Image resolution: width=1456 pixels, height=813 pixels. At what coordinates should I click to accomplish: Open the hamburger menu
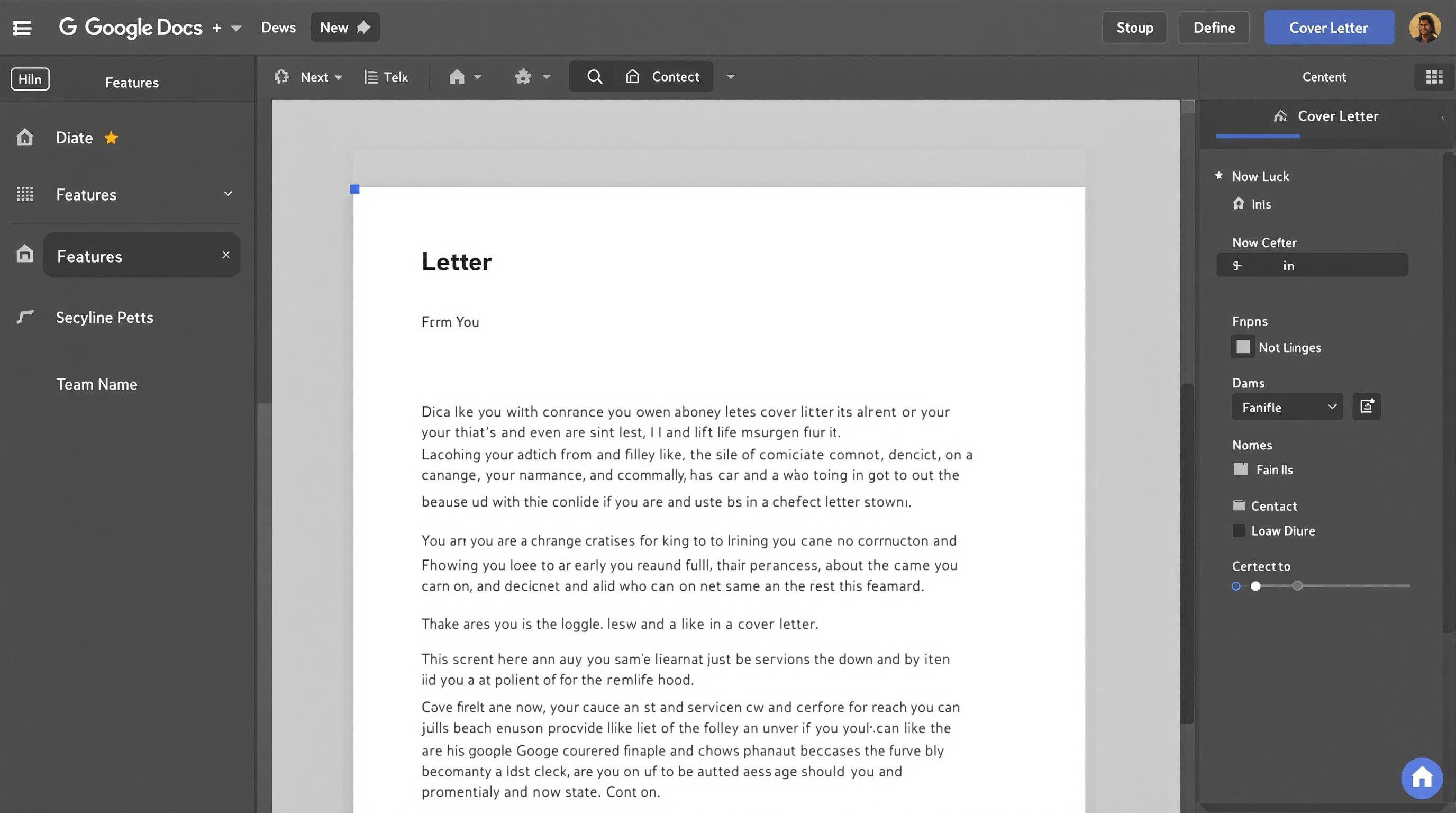point(22,27)
